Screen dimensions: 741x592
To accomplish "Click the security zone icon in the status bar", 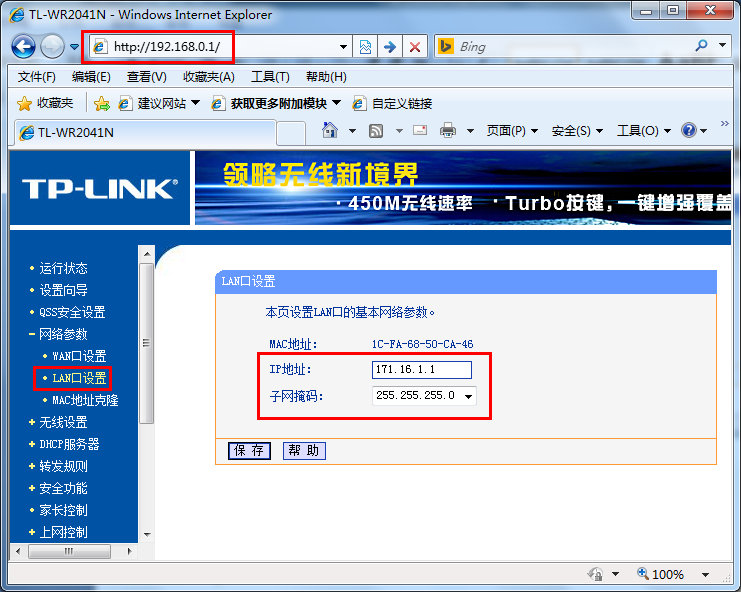I will (x=595, y=574).
